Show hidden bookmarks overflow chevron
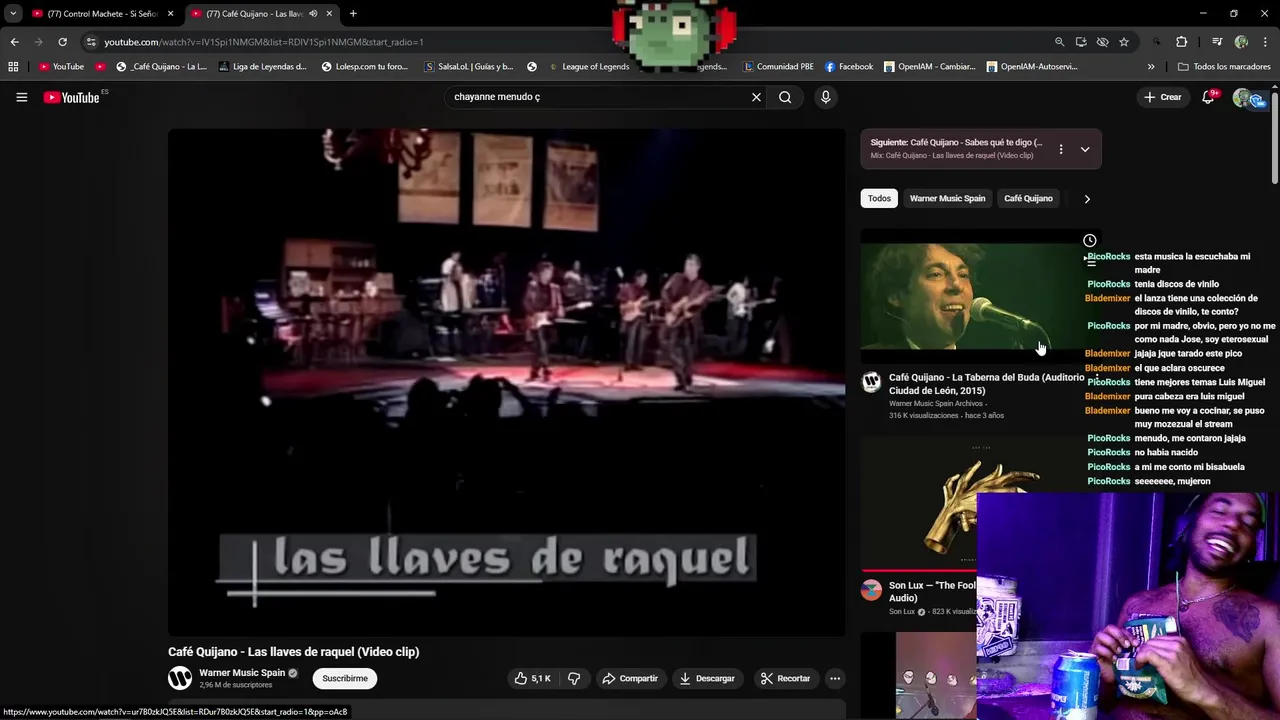1280x720 pixels. (1151, 67)
